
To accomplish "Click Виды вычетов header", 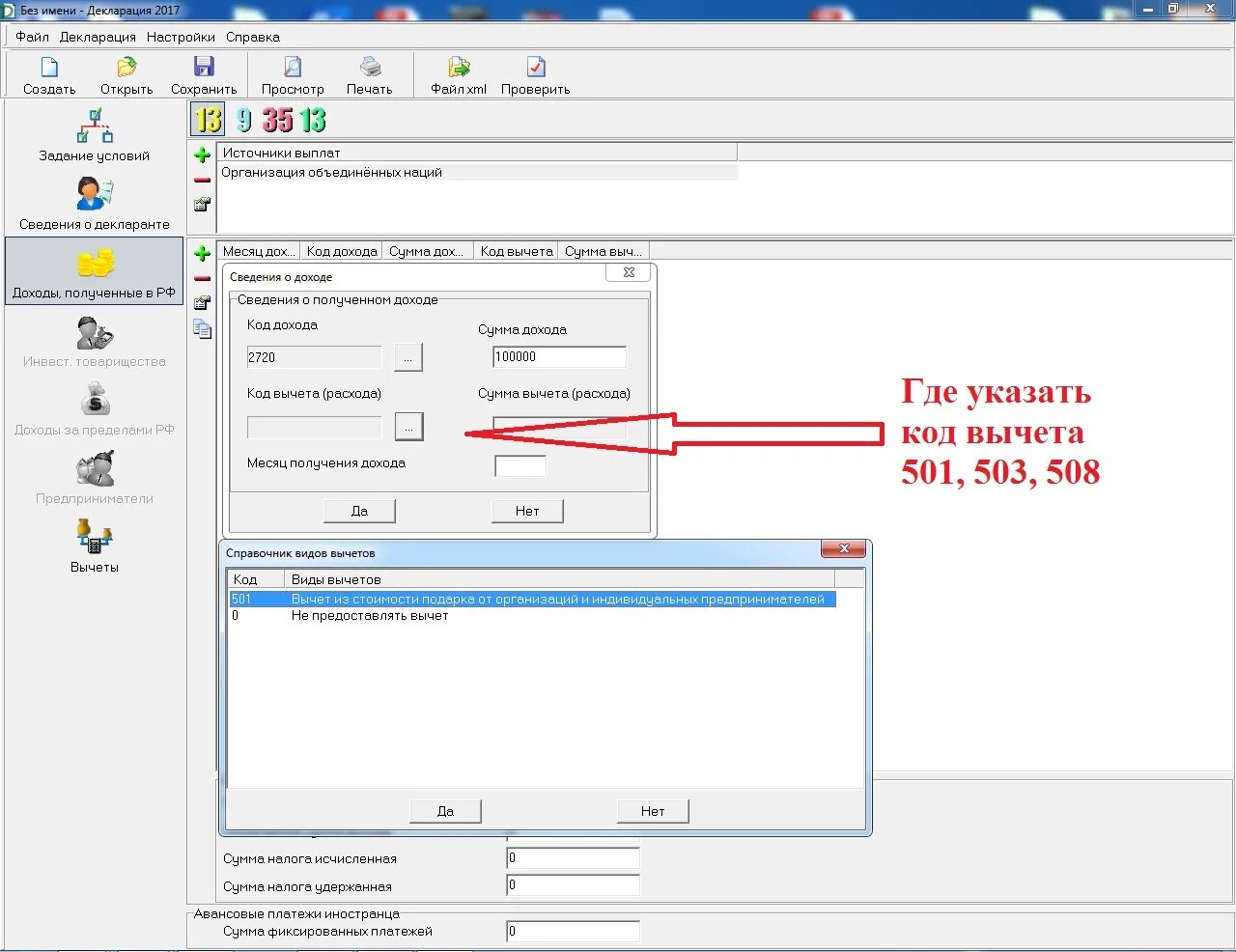I will tap(560, 579).
